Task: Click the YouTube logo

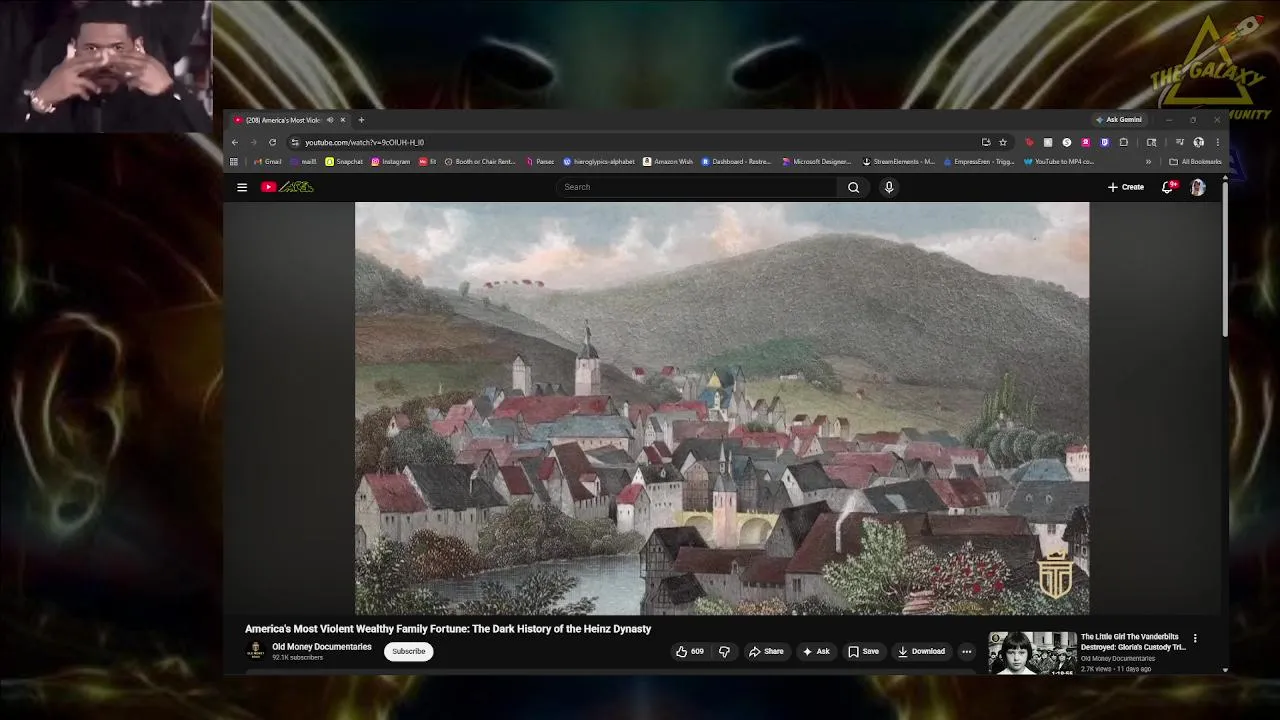Action: click(x=287, y=187)
